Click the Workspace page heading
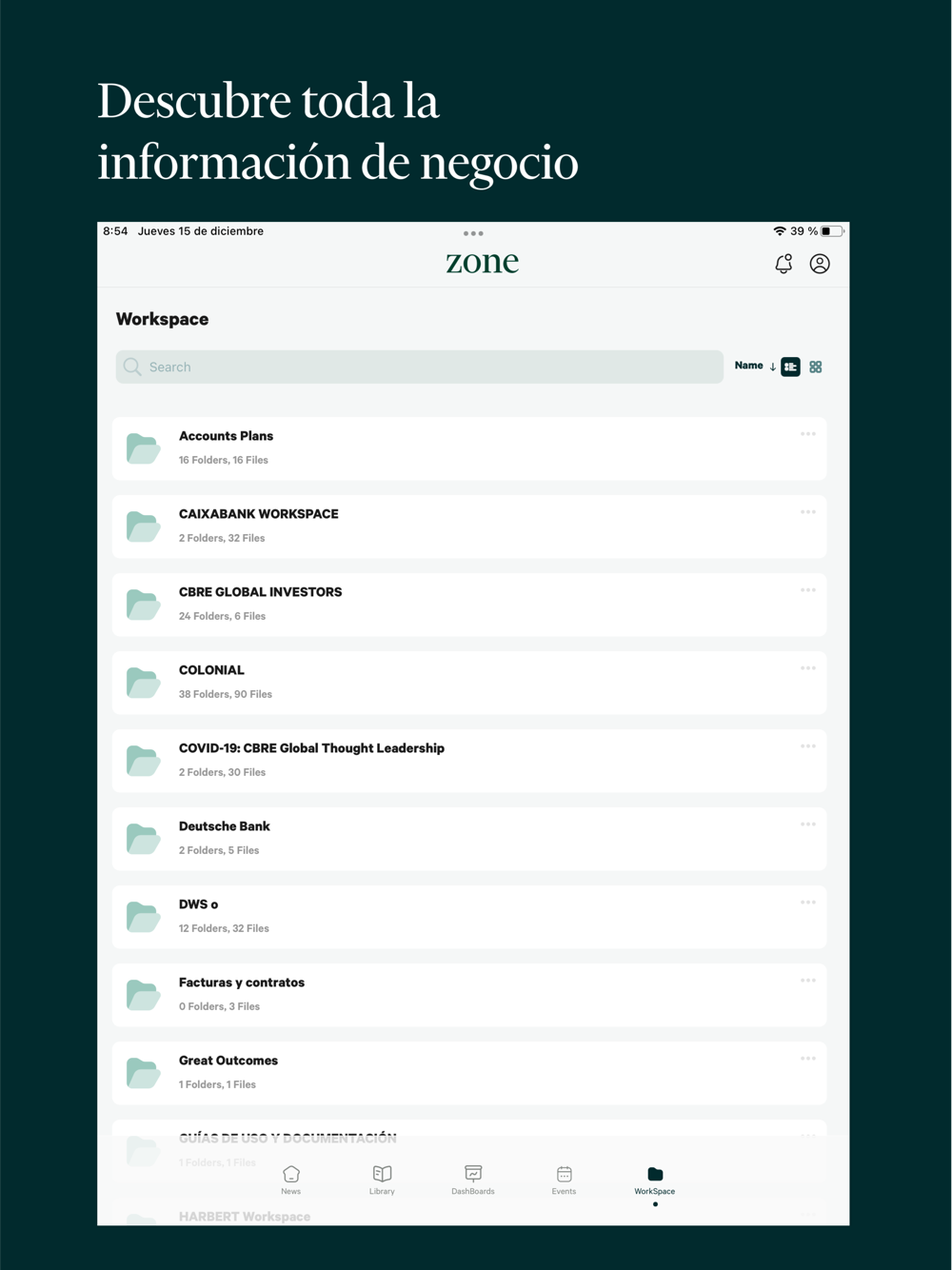The height and width of the screenshot is (1270, 952). pyautogui.click(x=162, y=319)
